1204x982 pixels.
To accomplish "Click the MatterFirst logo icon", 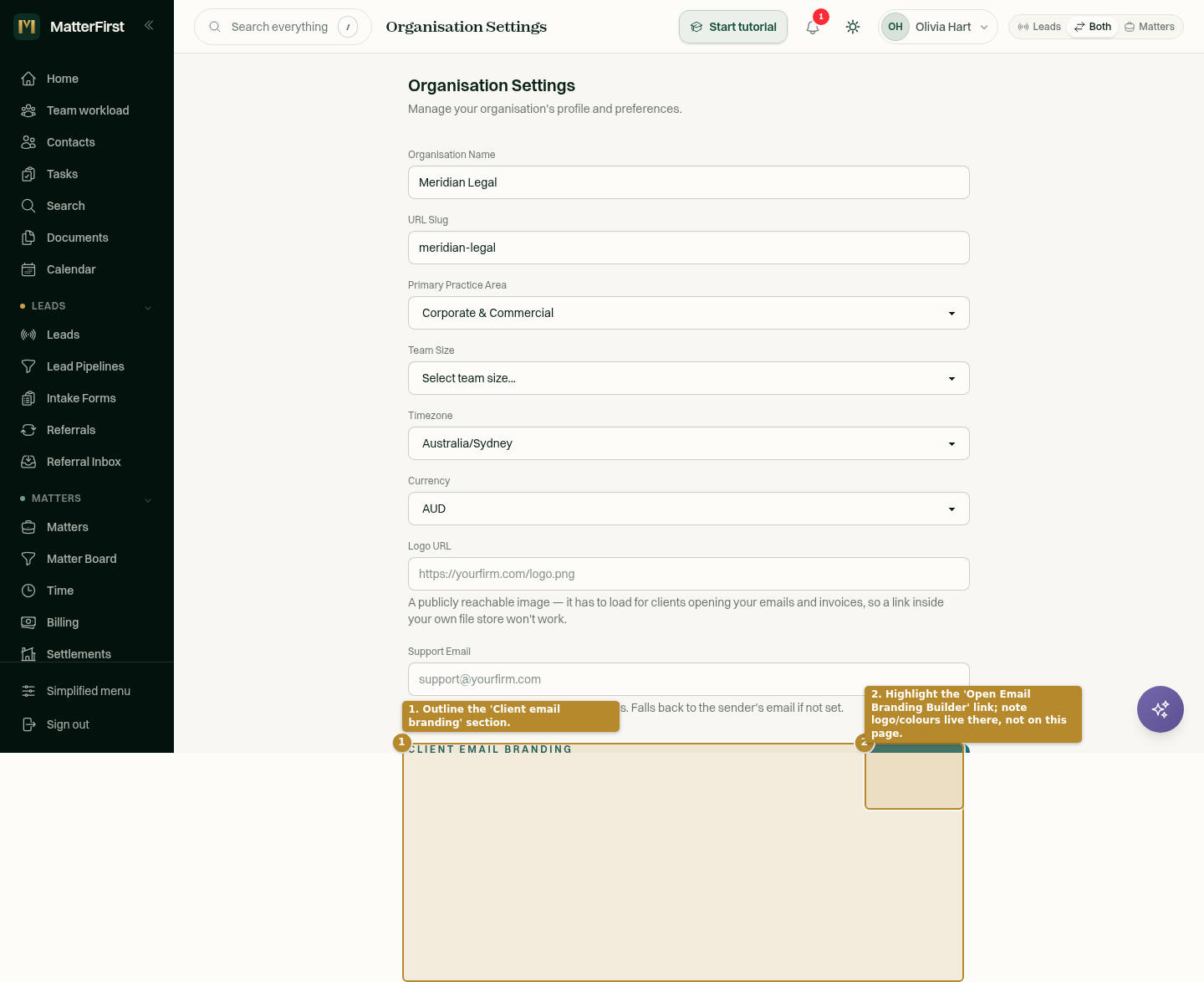I will point(27,27).
